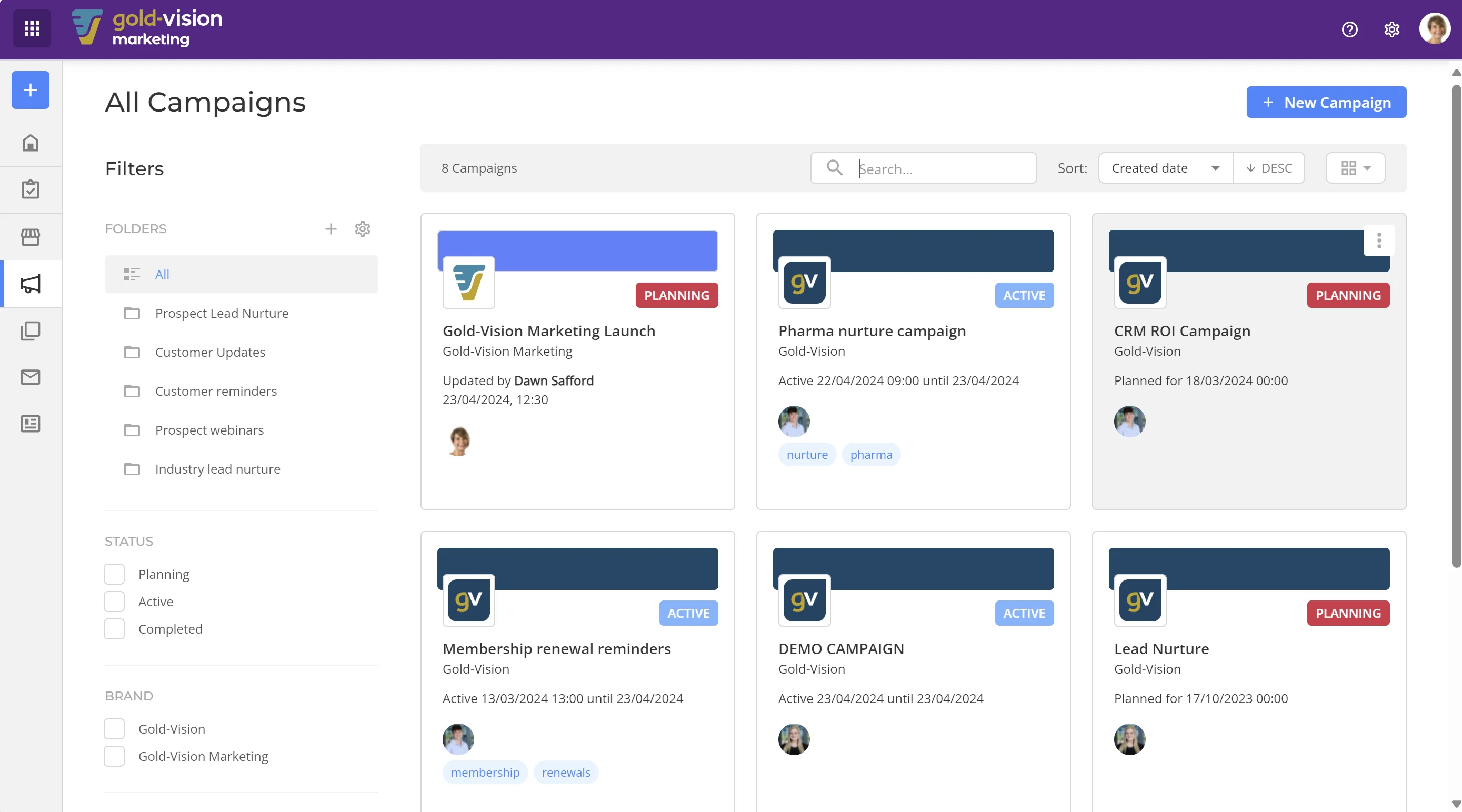Click the nurture tag
The image size is (1462, 812).
click(x=807, y=454)
